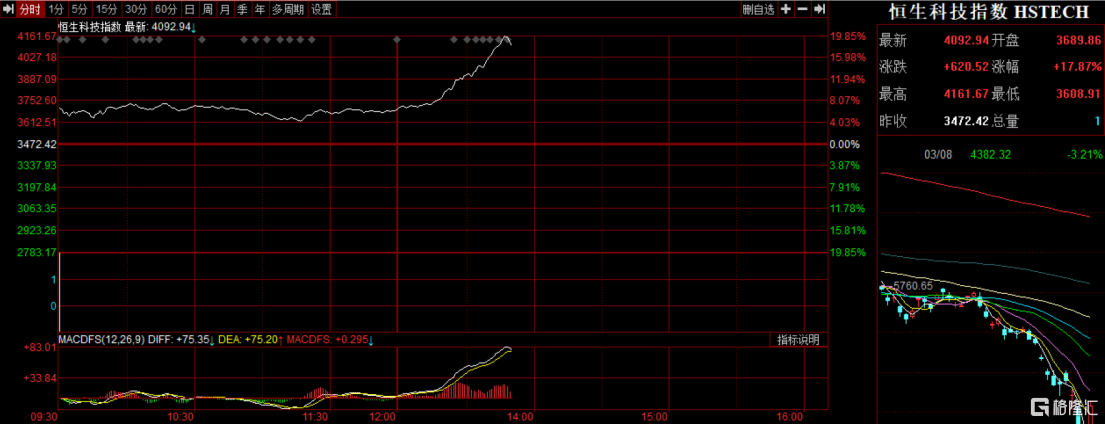Click the collapse-panel arrow icon left of 分时
1105x424 pixels.
pos(8,9)
